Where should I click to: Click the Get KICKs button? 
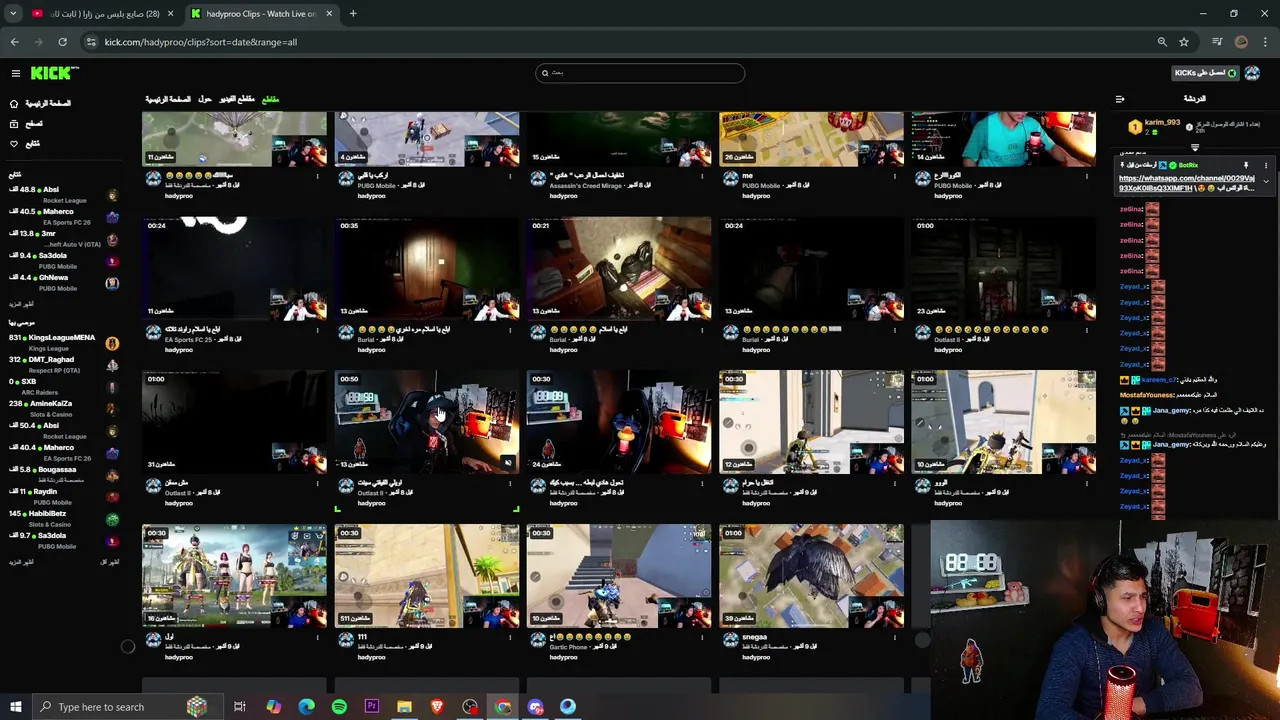pyautogui.click(x=1205, y=73)
